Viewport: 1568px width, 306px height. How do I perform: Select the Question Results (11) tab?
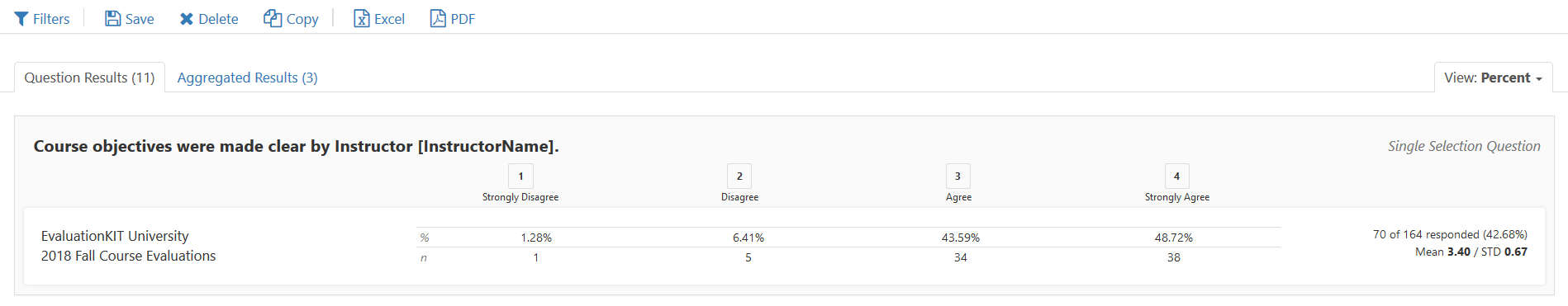pos(89,78)
